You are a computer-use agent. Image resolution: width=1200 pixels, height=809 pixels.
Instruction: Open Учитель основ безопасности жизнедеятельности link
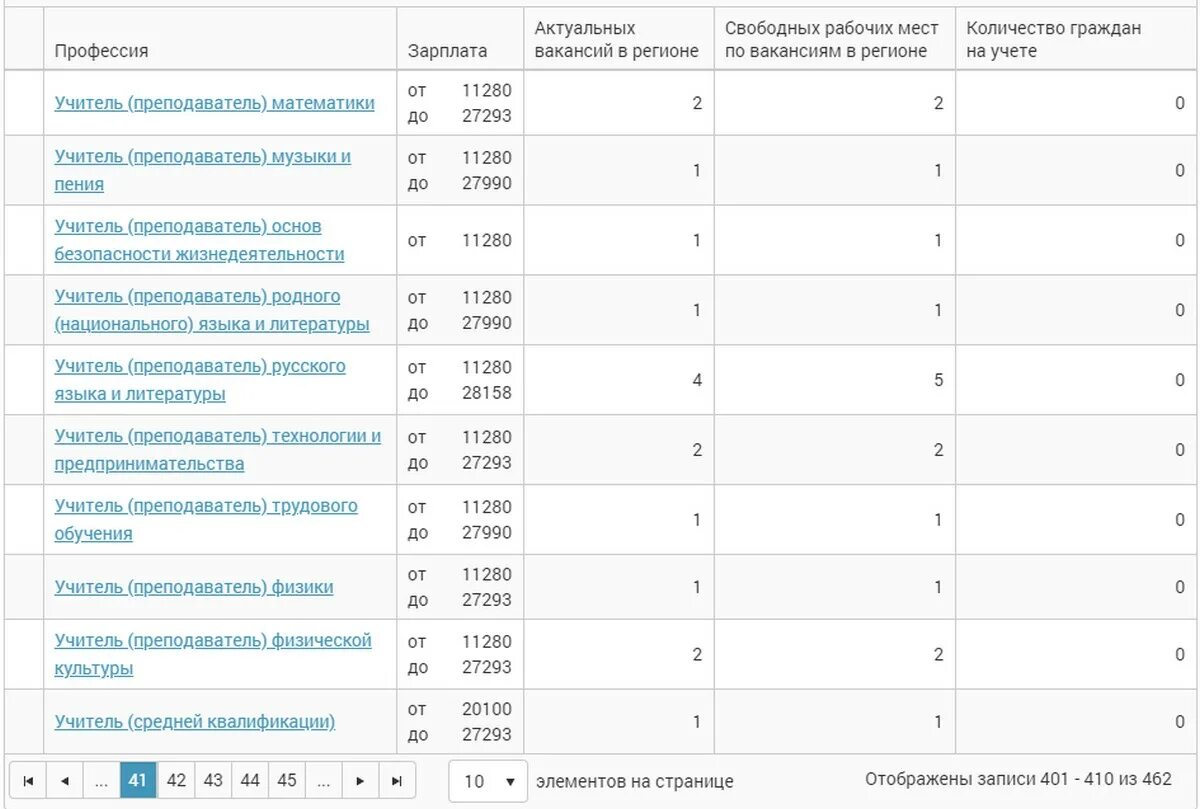click(199, 240)
